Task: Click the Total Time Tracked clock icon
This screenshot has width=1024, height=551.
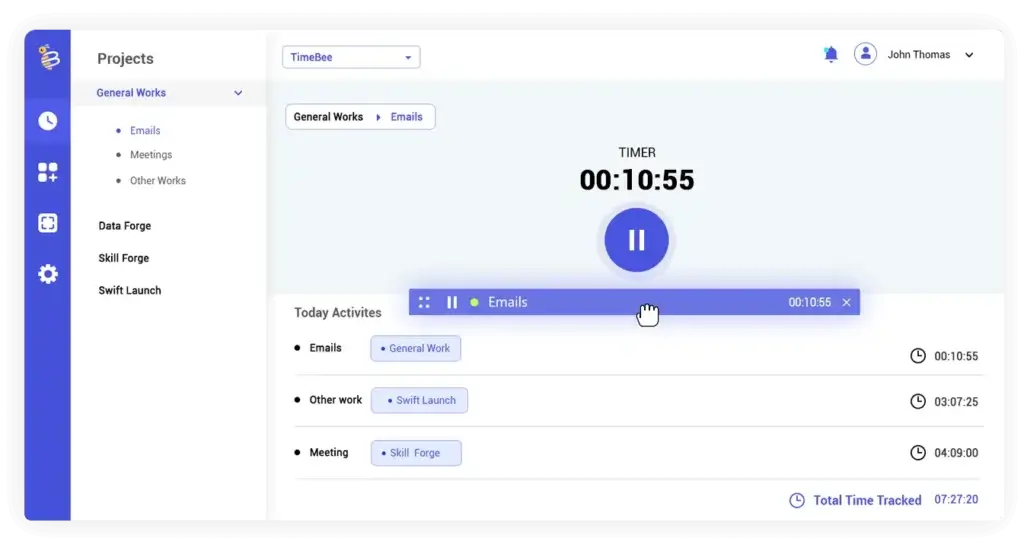Action: 797,501
